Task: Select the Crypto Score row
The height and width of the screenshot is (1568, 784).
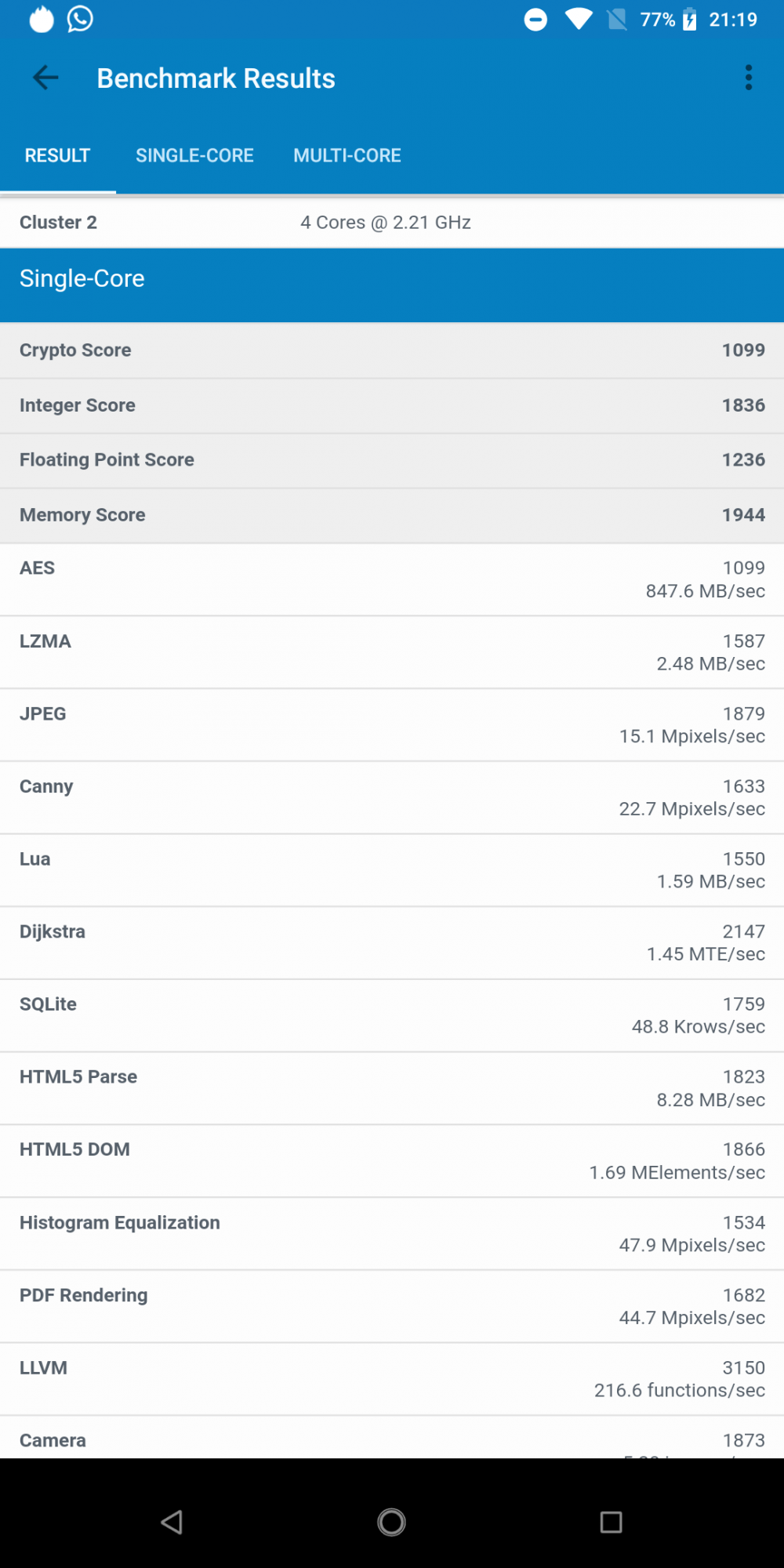Action: [x=392, y=350]
